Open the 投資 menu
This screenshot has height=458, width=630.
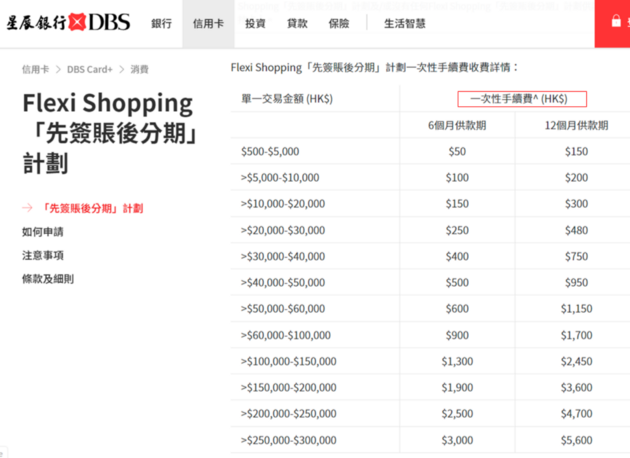(x=255, y=24)
